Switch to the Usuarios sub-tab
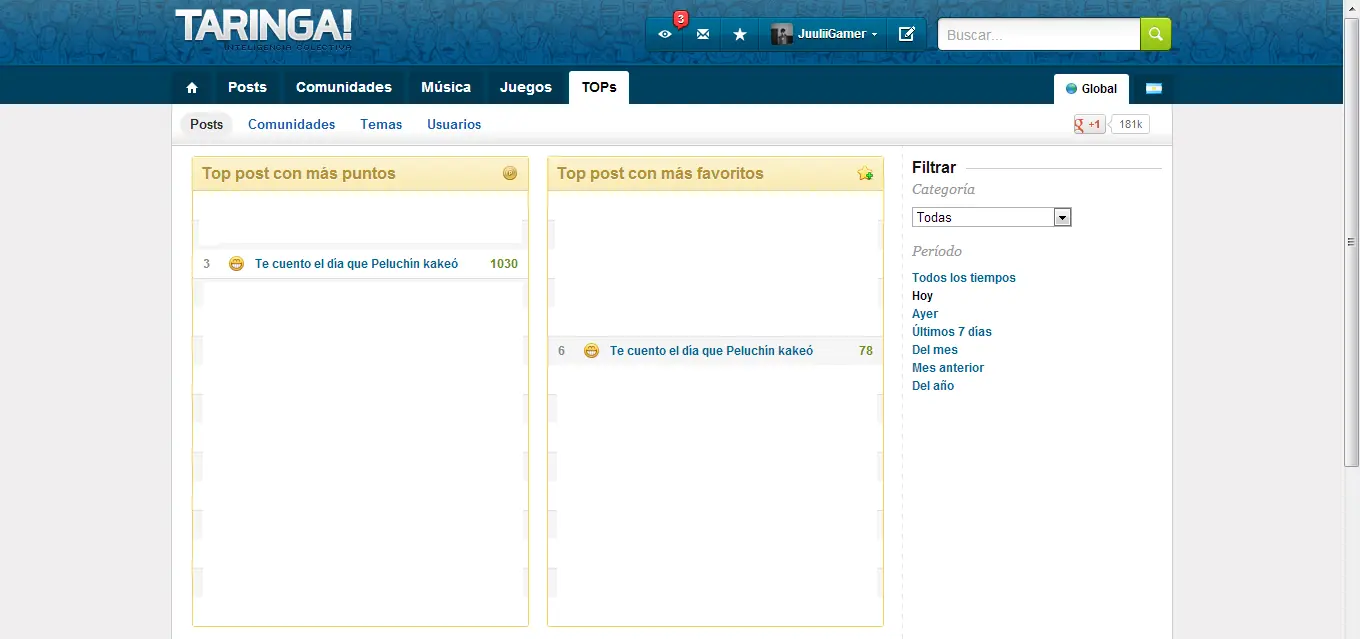 click(x=454, y=125)
